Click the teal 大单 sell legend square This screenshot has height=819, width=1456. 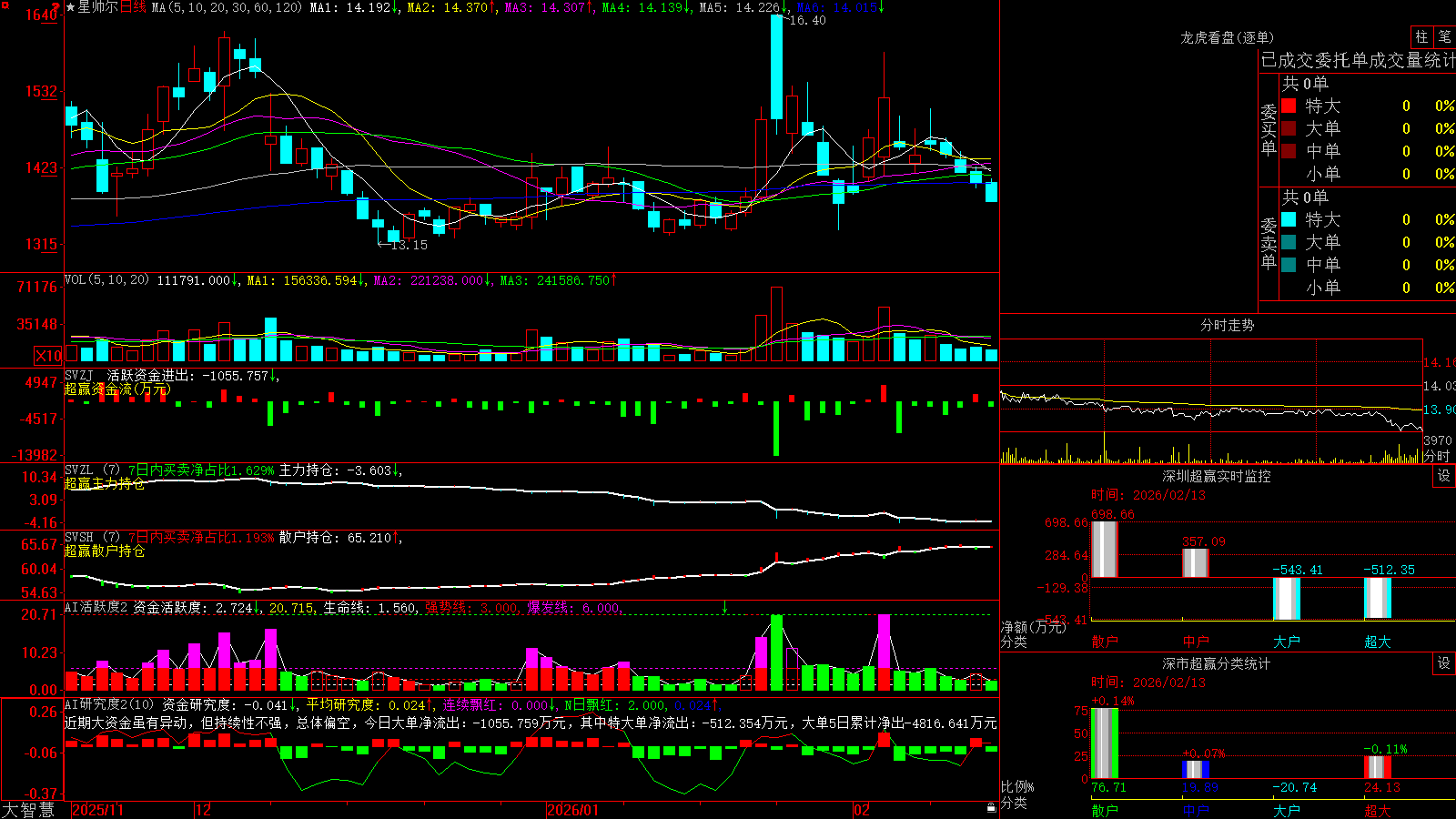tap(1289, 242)
